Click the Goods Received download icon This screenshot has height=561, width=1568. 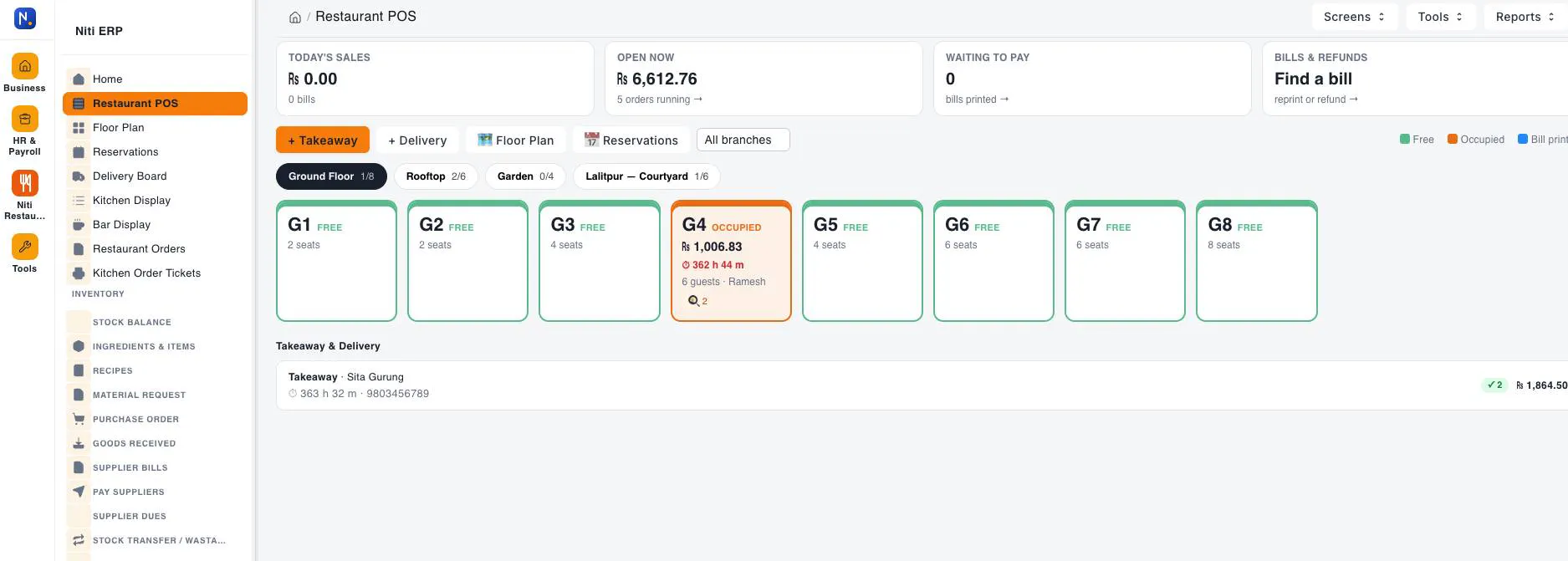(x=79, y=443)
